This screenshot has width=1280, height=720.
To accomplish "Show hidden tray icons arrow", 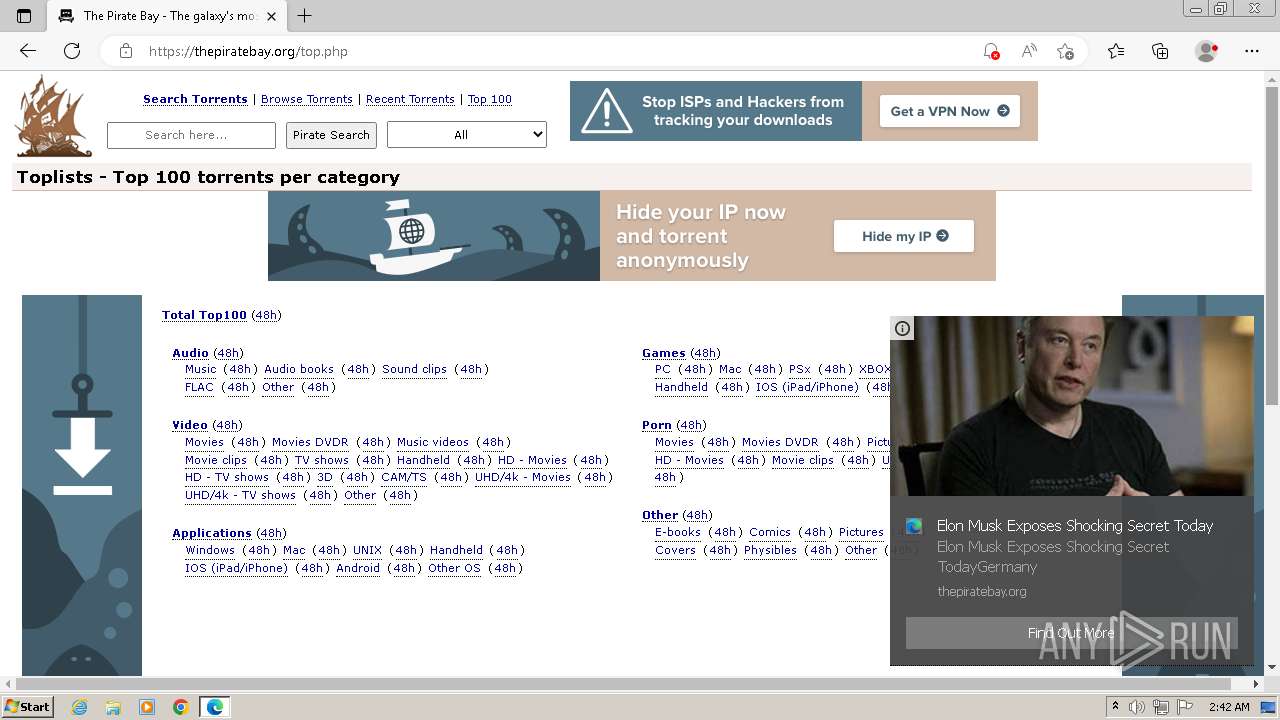I will click(1116, 707).
